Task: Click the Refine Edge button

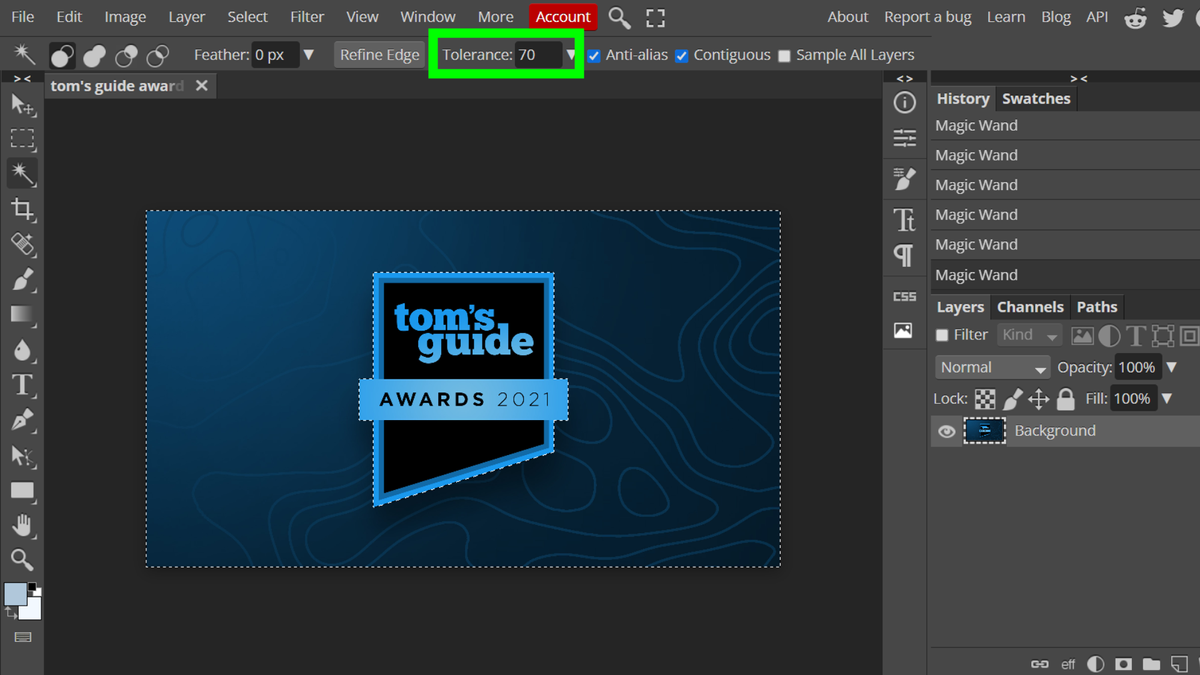Action: pos(379,55)
